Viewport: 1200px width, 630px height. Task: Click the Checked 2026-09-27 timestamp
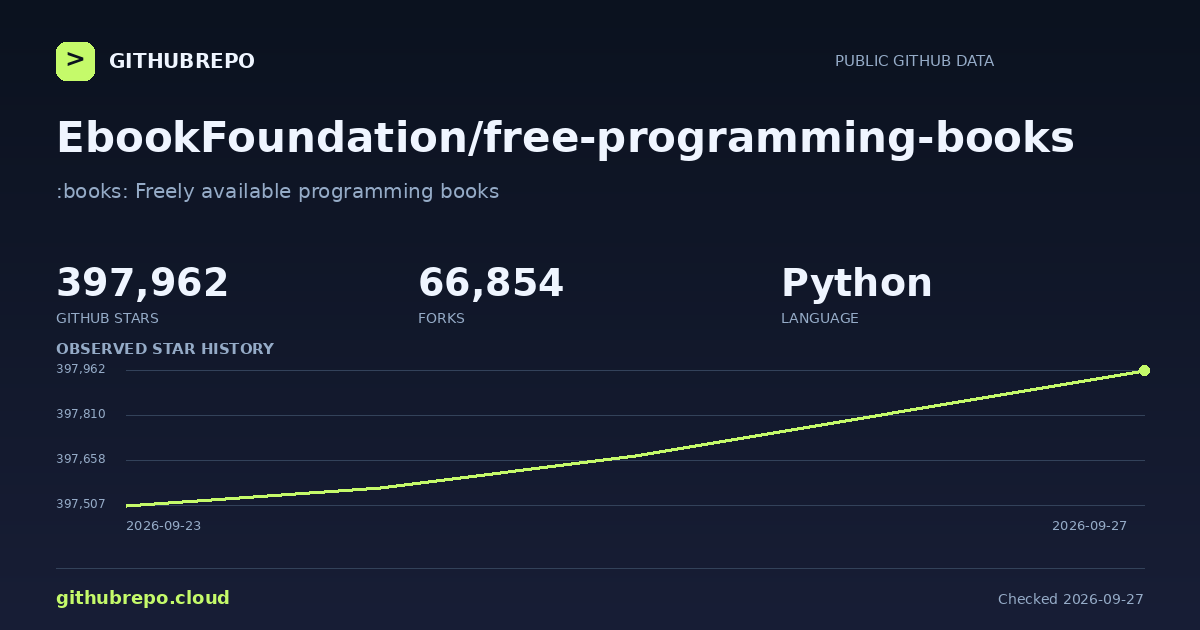coord(1070,599)
